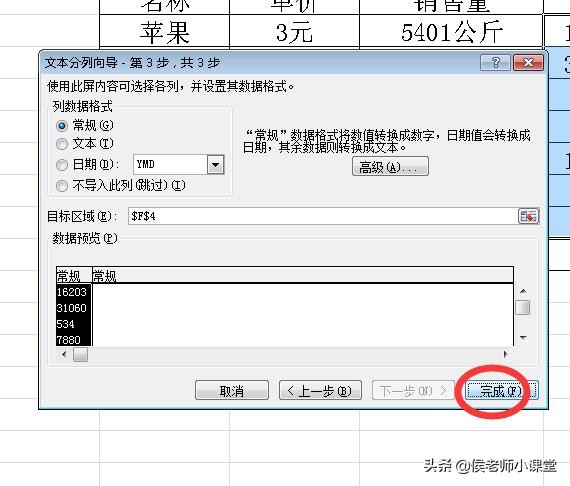Click the help question mark button in title bar
This screenshot has width=570, height=486.
(x=495, y=63)
